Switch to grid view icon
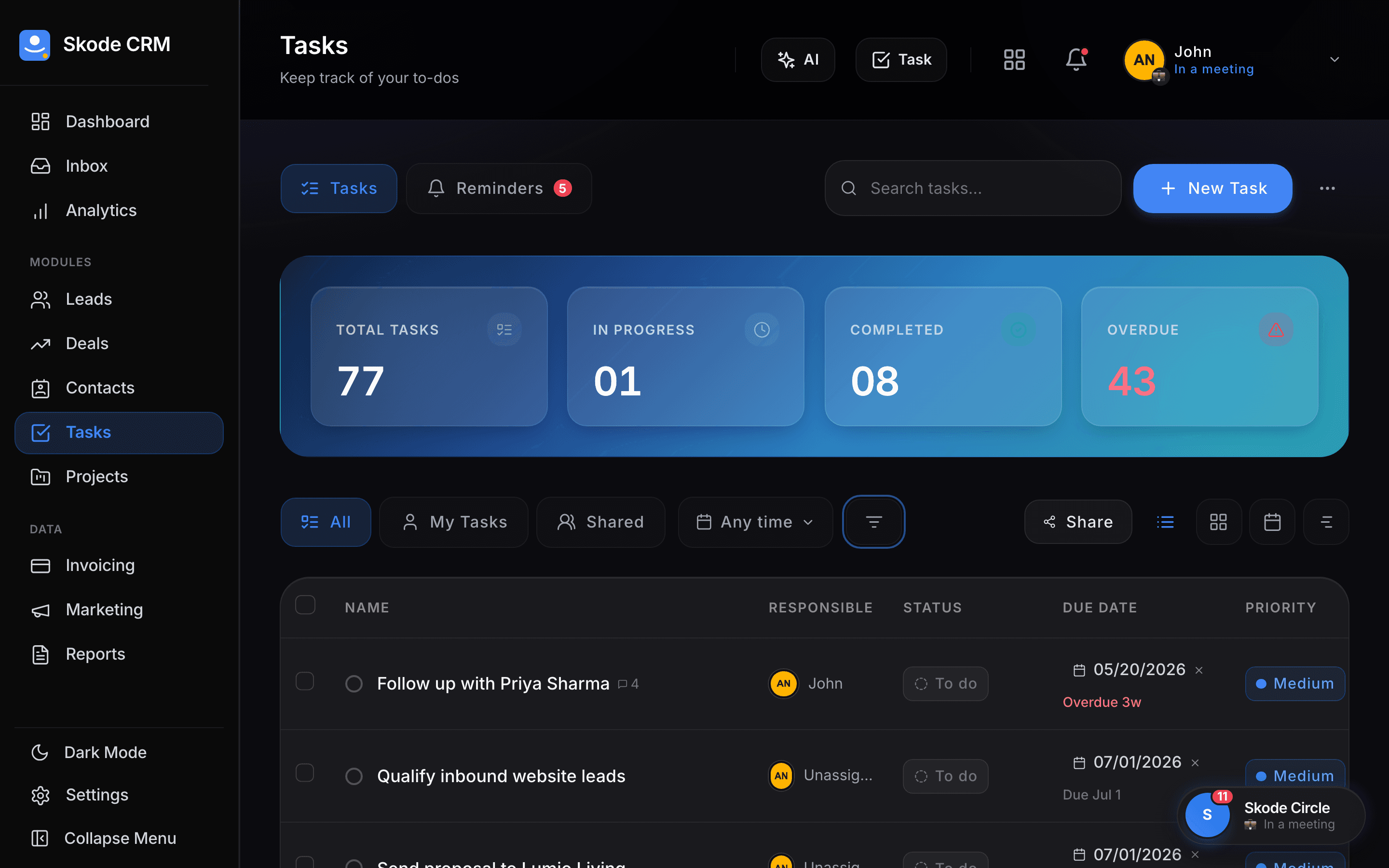Image resolution: width=1389 pixels, height=868 pixels. tap(1219, 522)
